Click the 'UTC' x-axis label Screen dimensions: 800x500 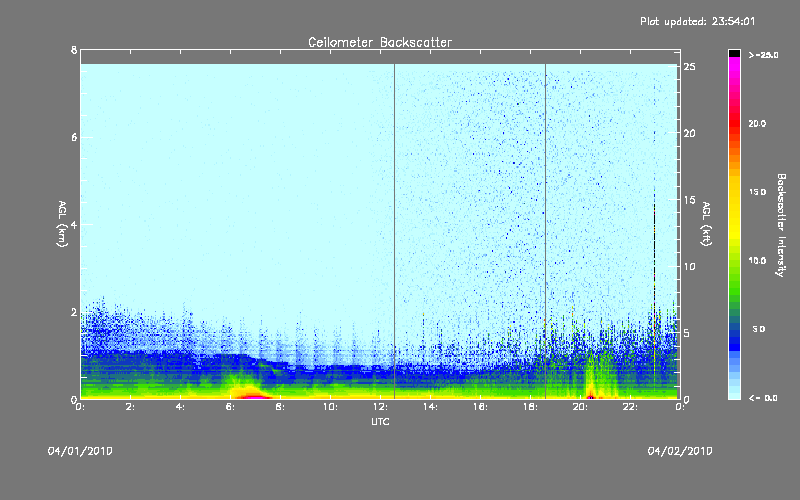380,422
